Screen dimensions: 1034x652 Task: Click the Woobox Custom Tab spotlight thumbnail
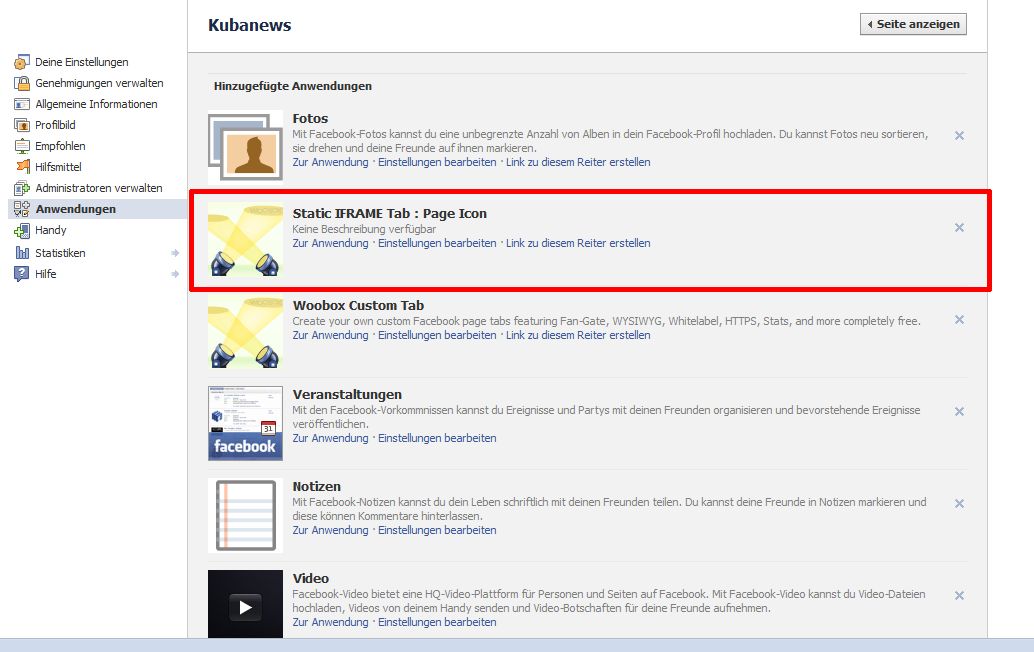click(x=245, y=332)
